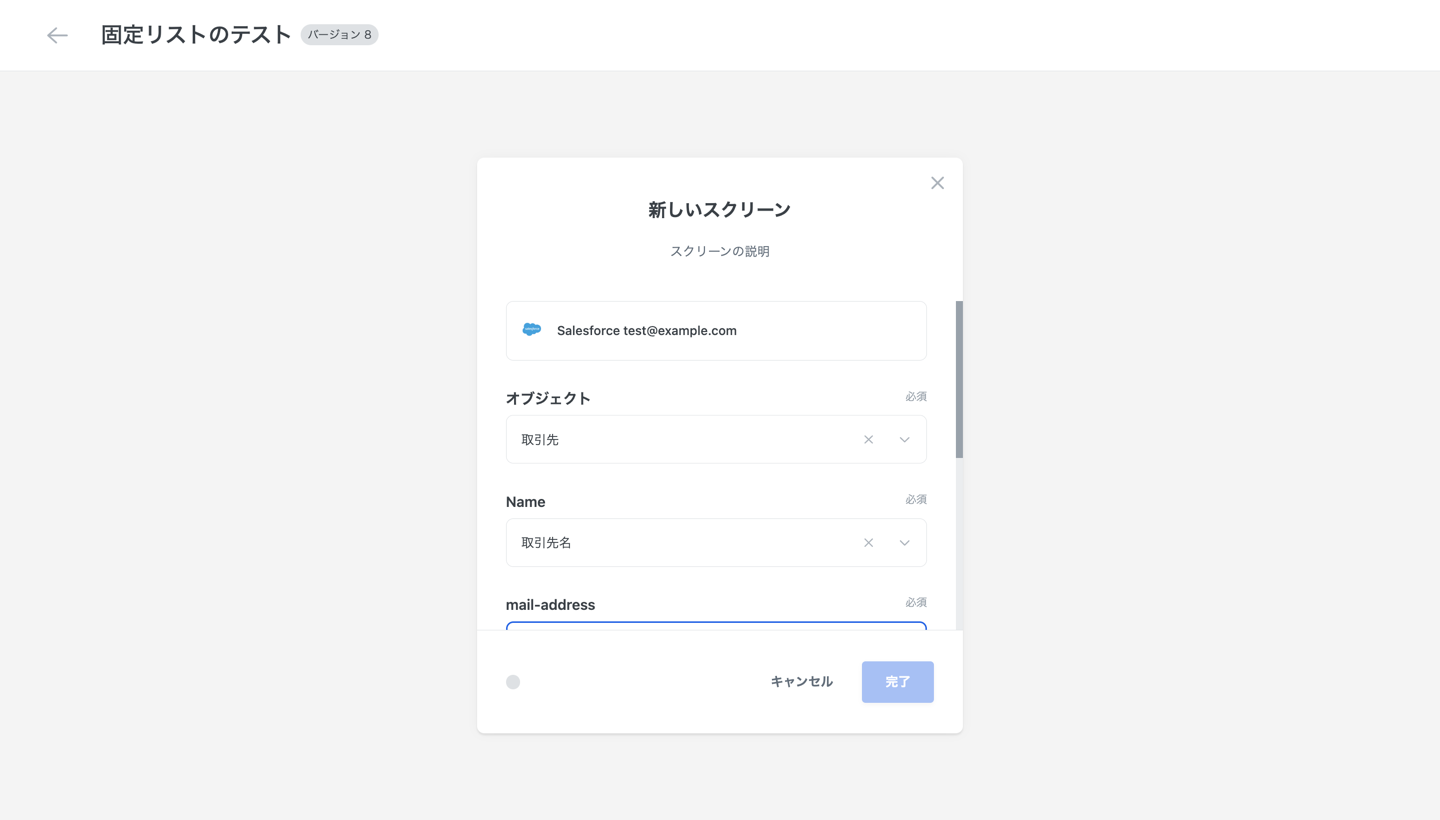Open the Name combo box showing 取引先名
Viewport: 1440px width, 820px height.
coord(680,543)
